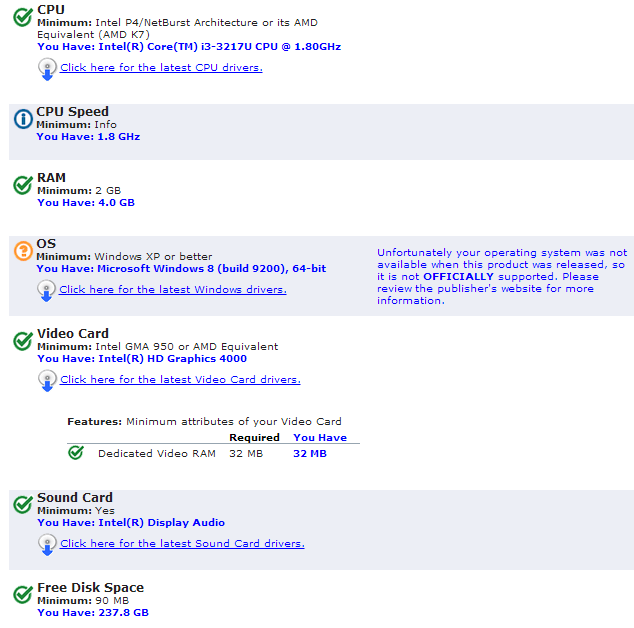Click the blue info icon beside CPU Speed
Image resolution: width=634 pixels, height=628 pixels.
point(23,119)
